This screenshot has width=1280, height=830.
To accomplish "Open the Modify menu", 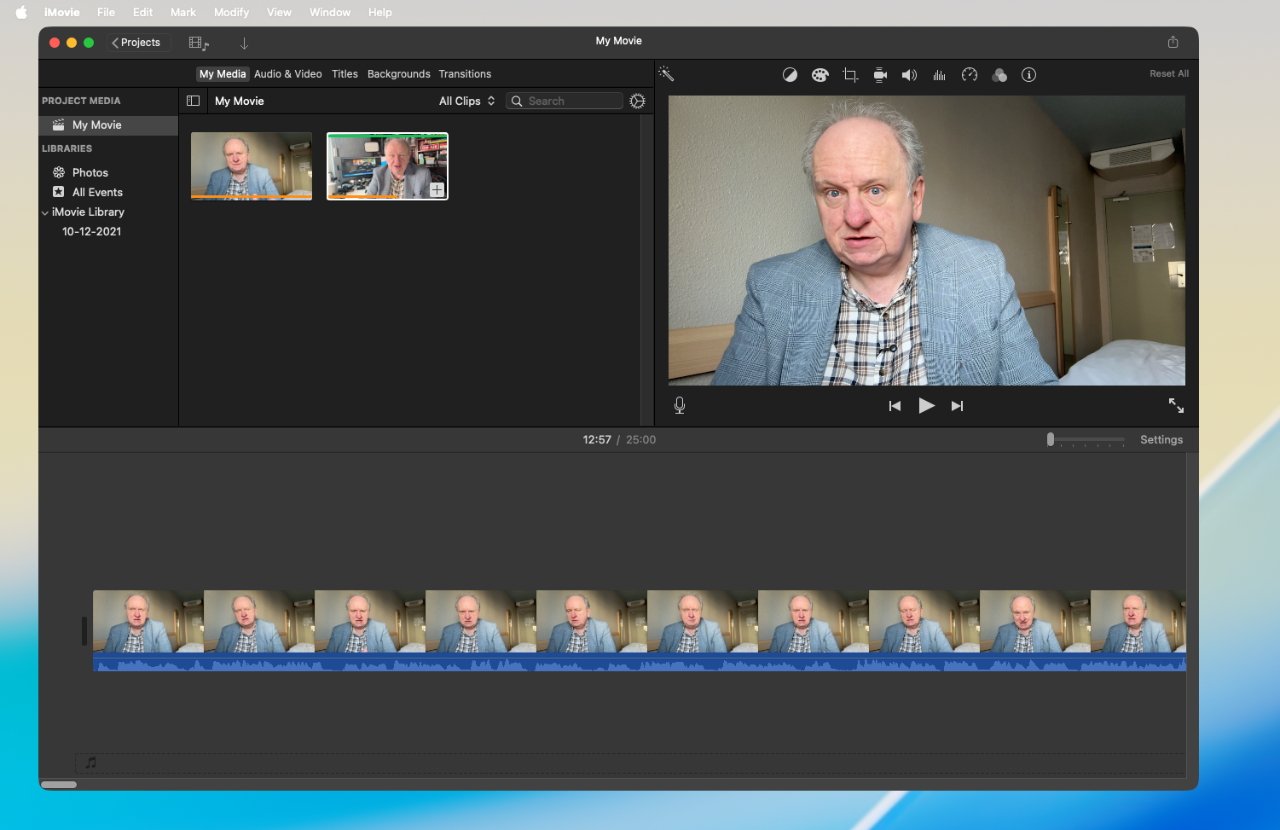I will click(231, 12).
